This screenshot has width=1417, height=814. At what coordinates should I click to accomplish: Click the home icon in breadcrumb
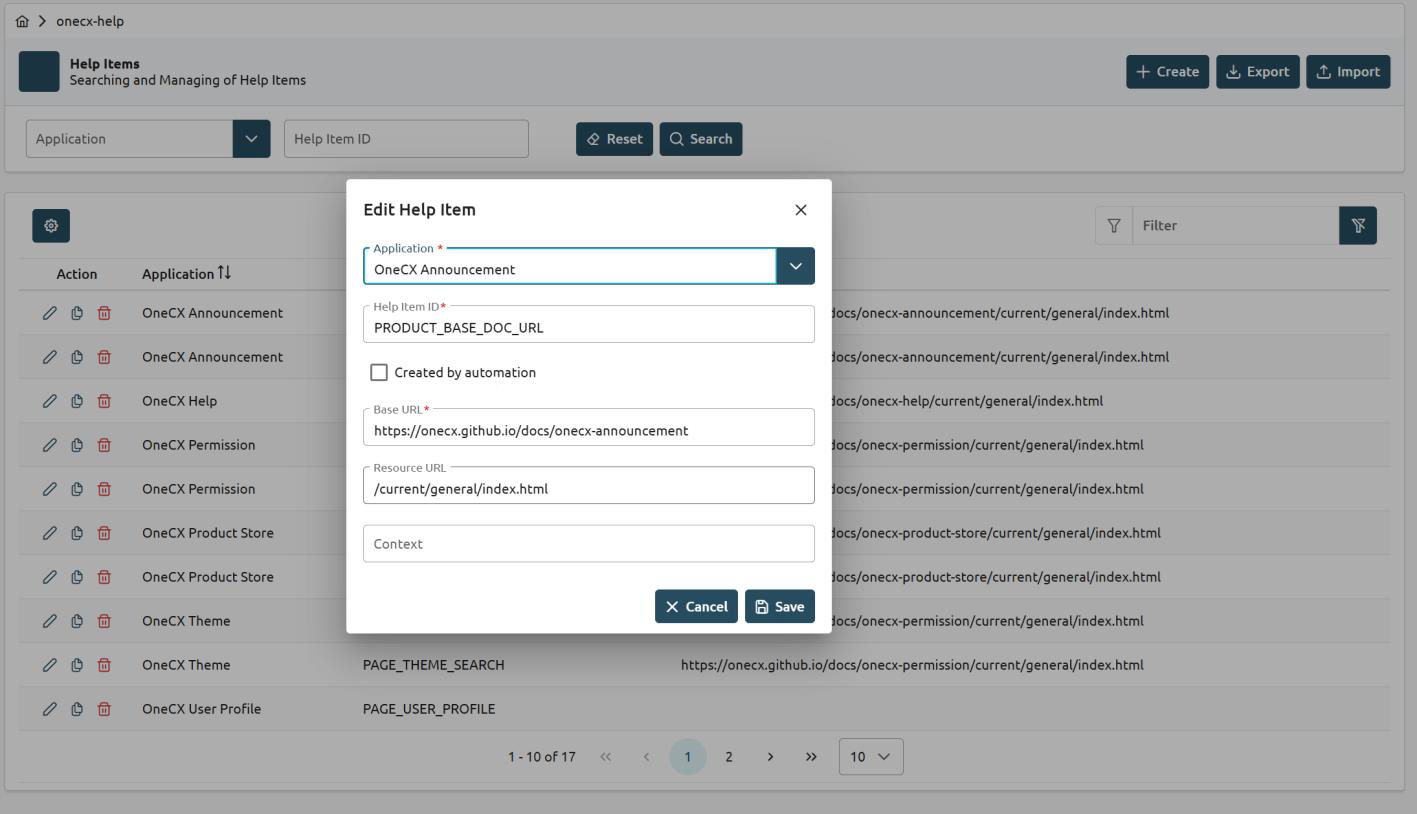(x=22, y=21)
